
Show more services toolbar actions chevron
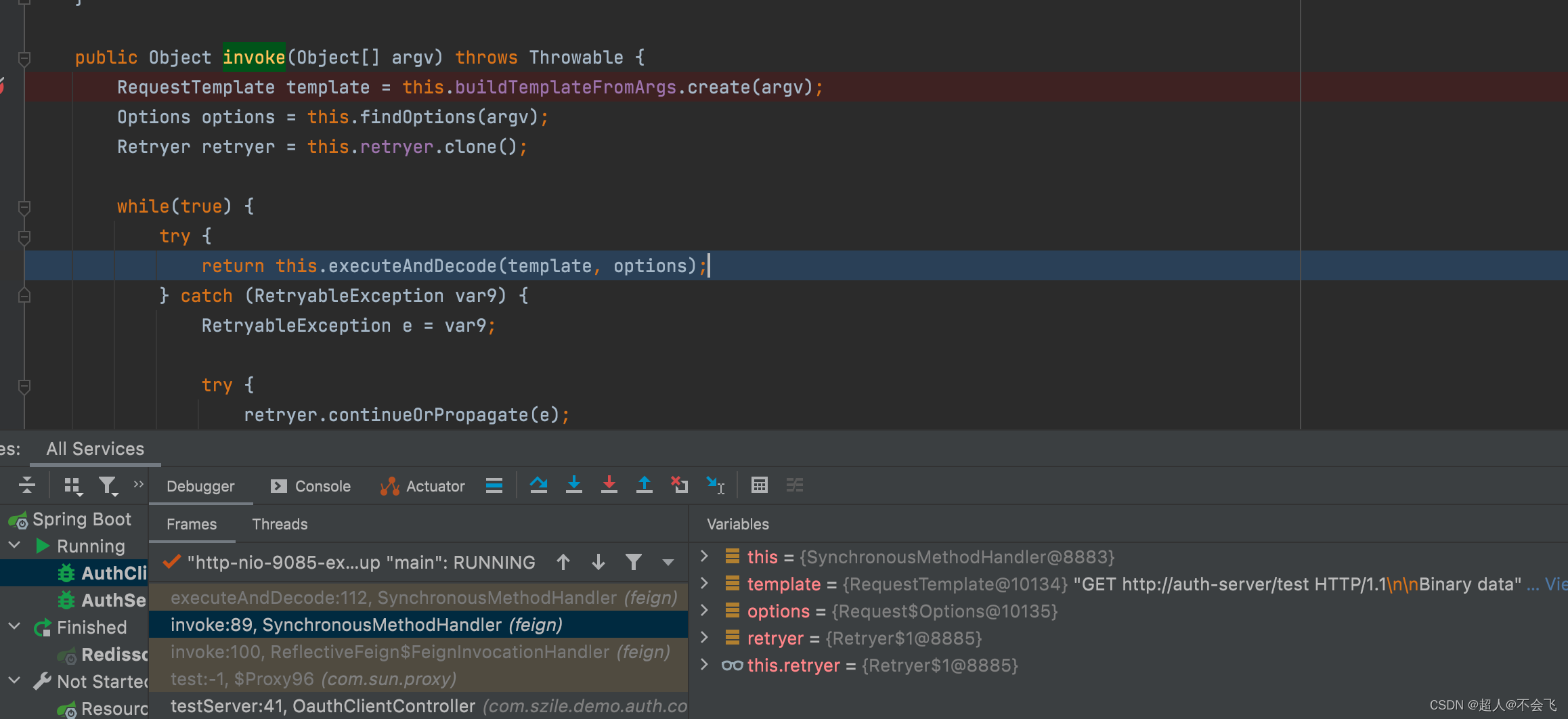[139, 484]
